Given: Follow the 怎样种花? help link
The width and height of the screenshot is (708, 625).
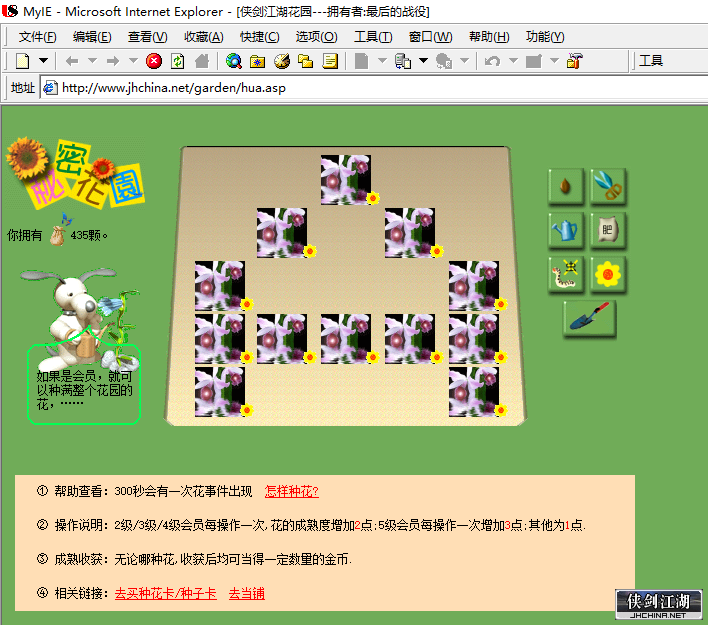Looking at the screenshot, I should coord(292,491).
